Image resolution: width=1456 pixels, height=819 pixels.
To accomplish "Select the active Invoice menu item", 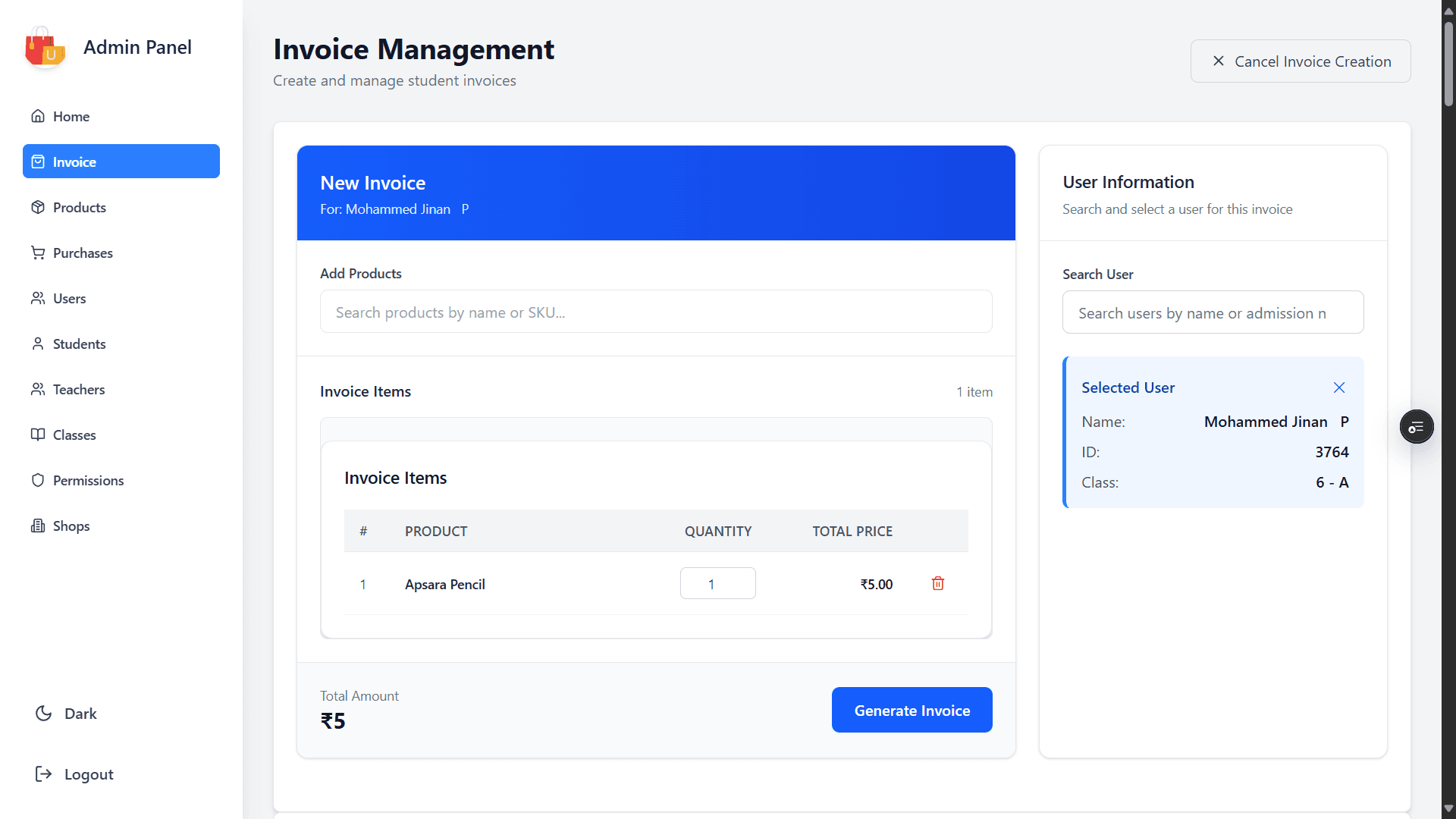I will click(121, 162).
